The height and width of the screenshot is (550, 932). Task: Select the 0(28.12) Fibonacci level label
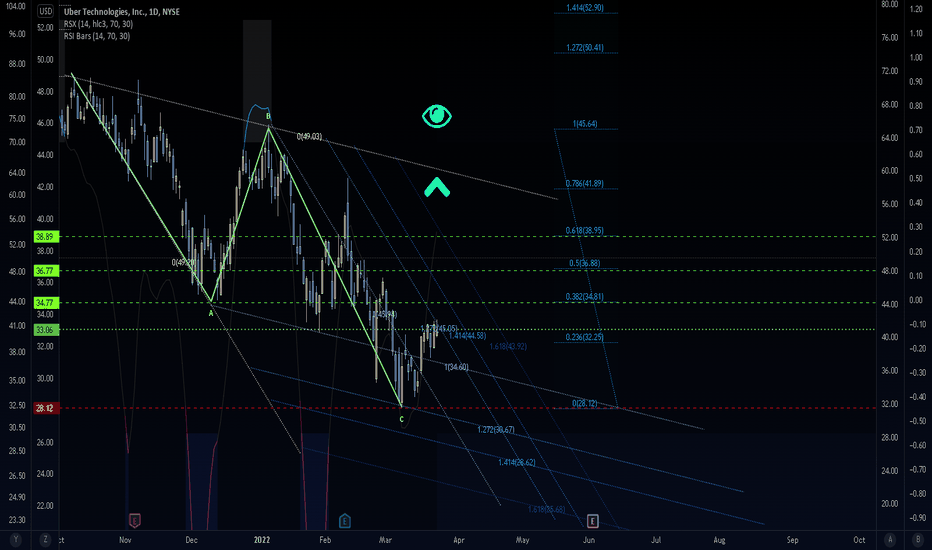(x=585, y=403)
